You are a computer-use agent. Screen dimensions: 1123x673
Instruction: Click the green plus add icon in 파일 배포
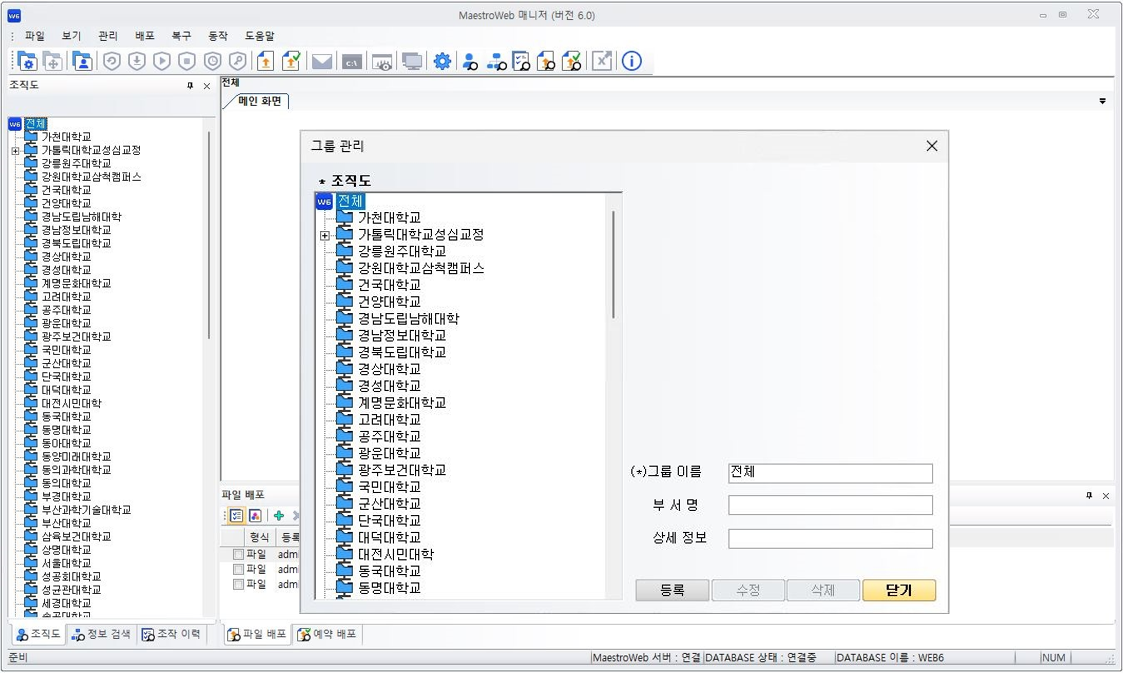[279, 516]
